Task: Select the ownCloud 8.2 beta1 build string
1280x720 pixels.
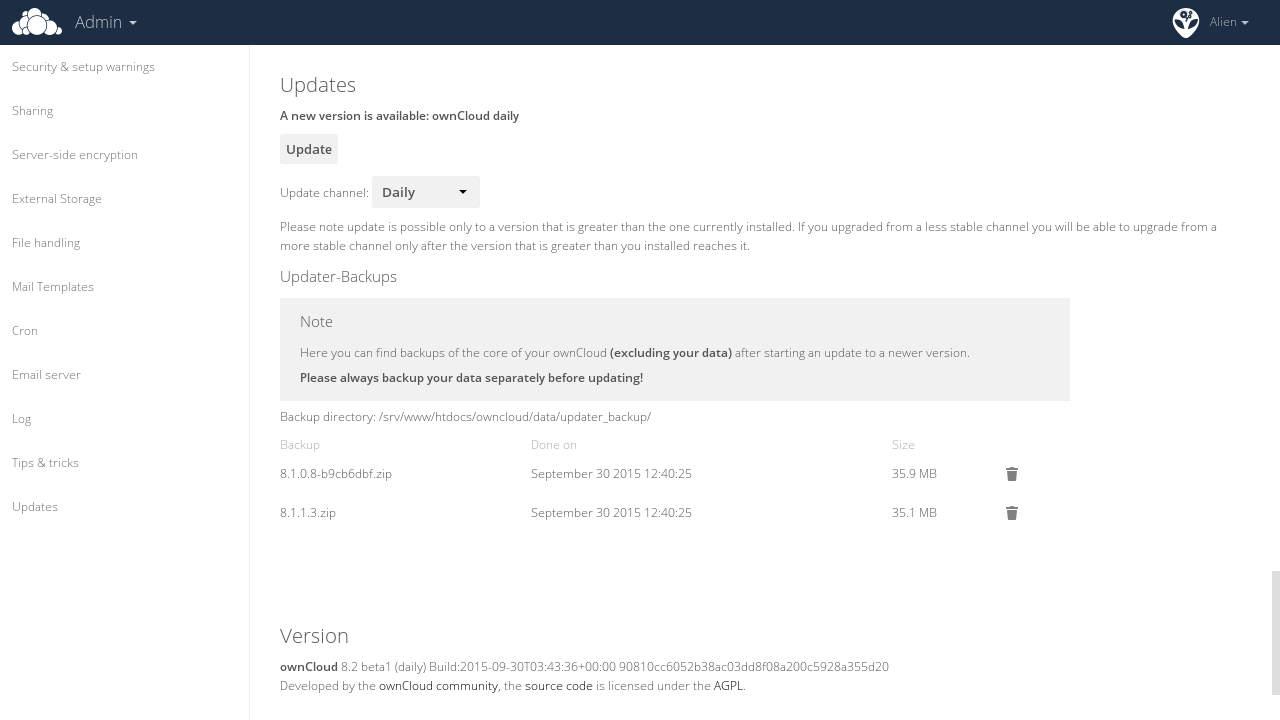Action: click(x=584, y=667)
